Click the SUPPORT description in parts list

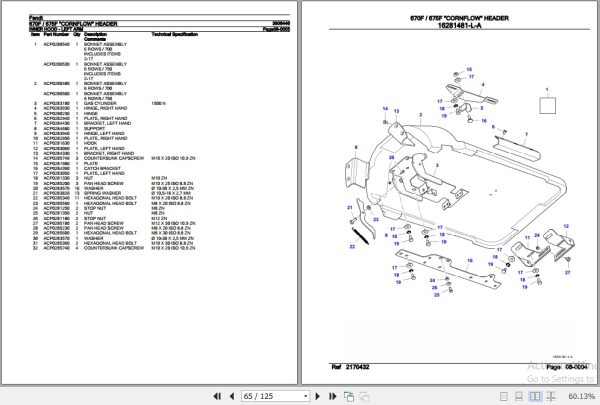(94, 129)
